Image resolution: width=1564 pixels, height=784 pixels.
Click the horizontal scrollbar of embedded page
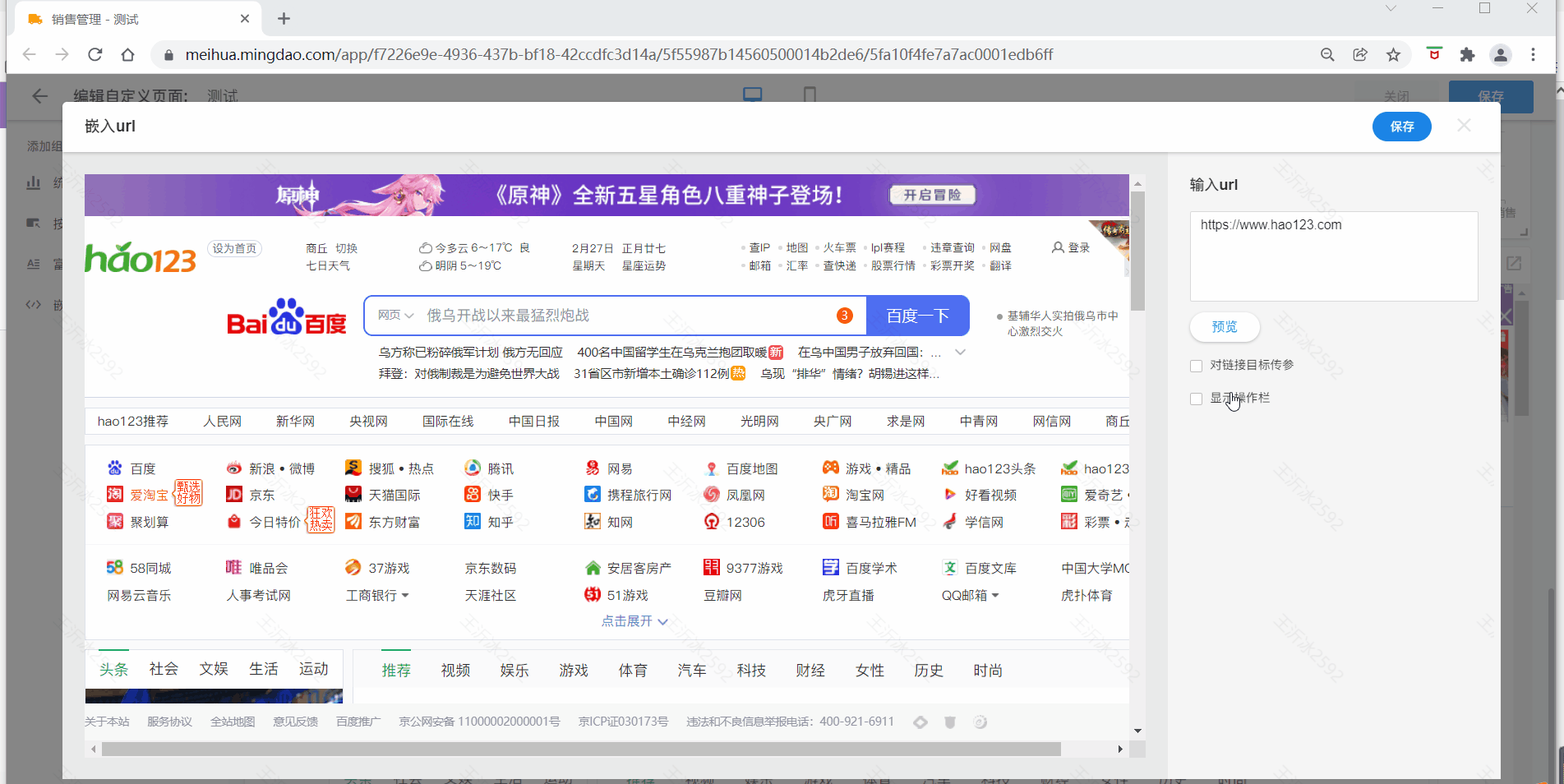click(580, 749)
